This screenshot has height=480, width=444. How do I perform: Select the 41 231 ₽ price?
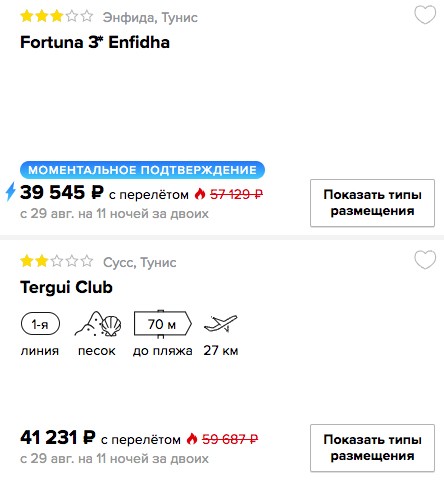(58, 437)
